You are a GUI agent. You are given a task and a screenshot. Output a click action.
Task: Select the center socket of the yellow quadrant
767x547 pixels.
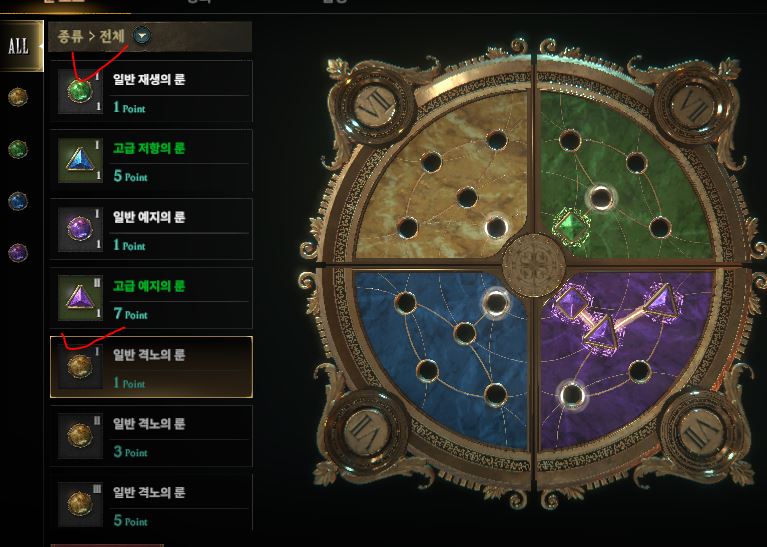[x=467, y=197]
